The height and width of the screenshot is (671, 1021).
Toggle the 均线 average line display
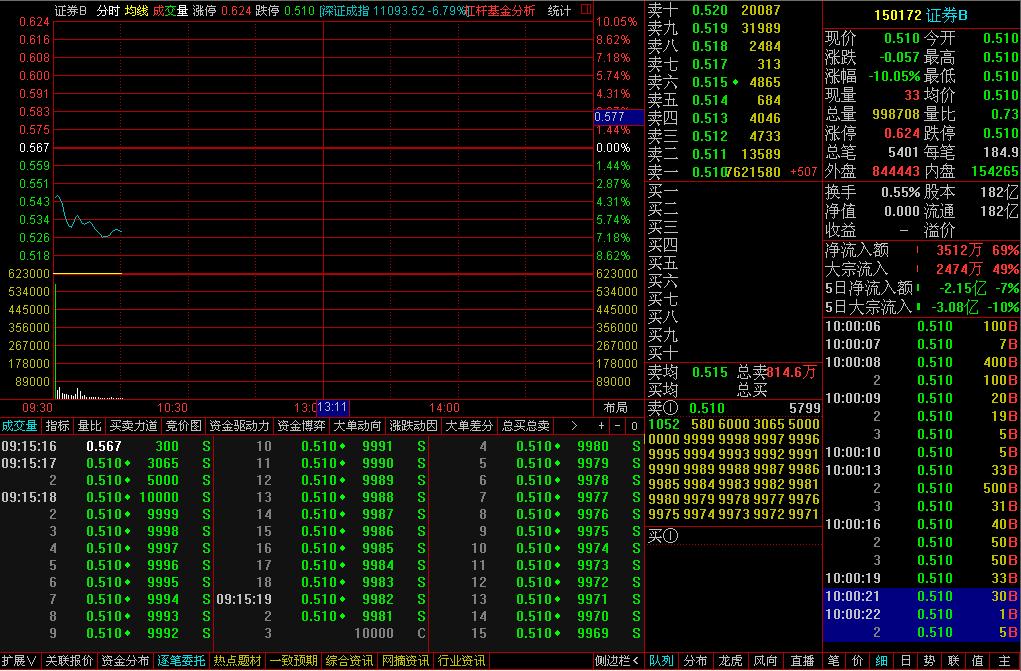pos(136,11)
